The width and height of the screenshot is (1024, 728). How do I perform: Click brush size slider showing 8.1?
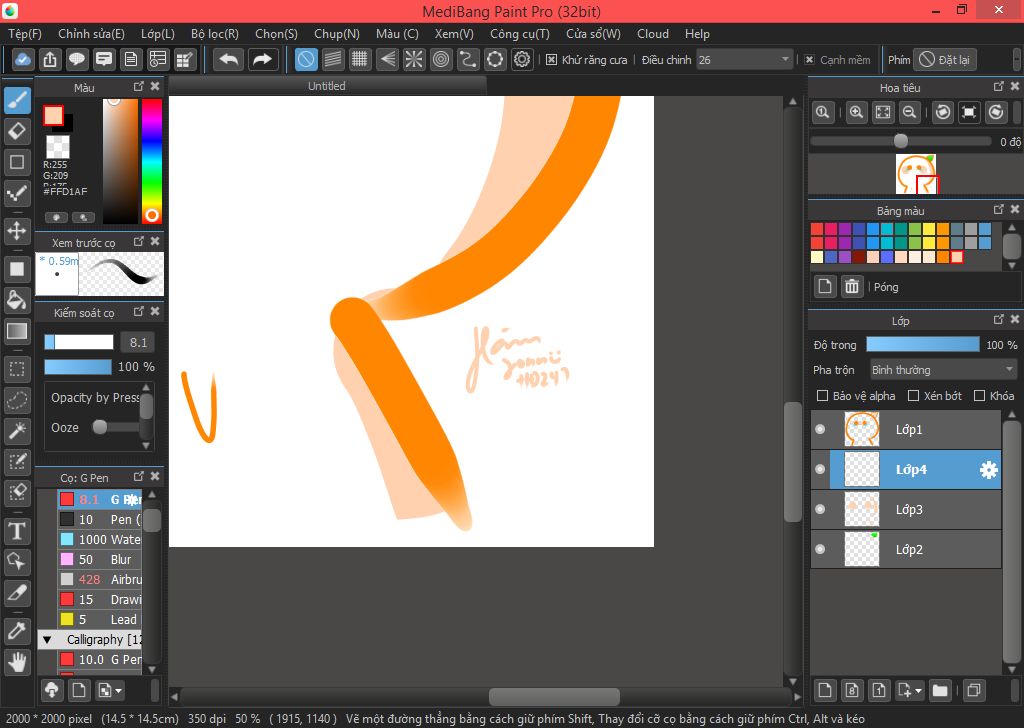[x=79, y=341]
